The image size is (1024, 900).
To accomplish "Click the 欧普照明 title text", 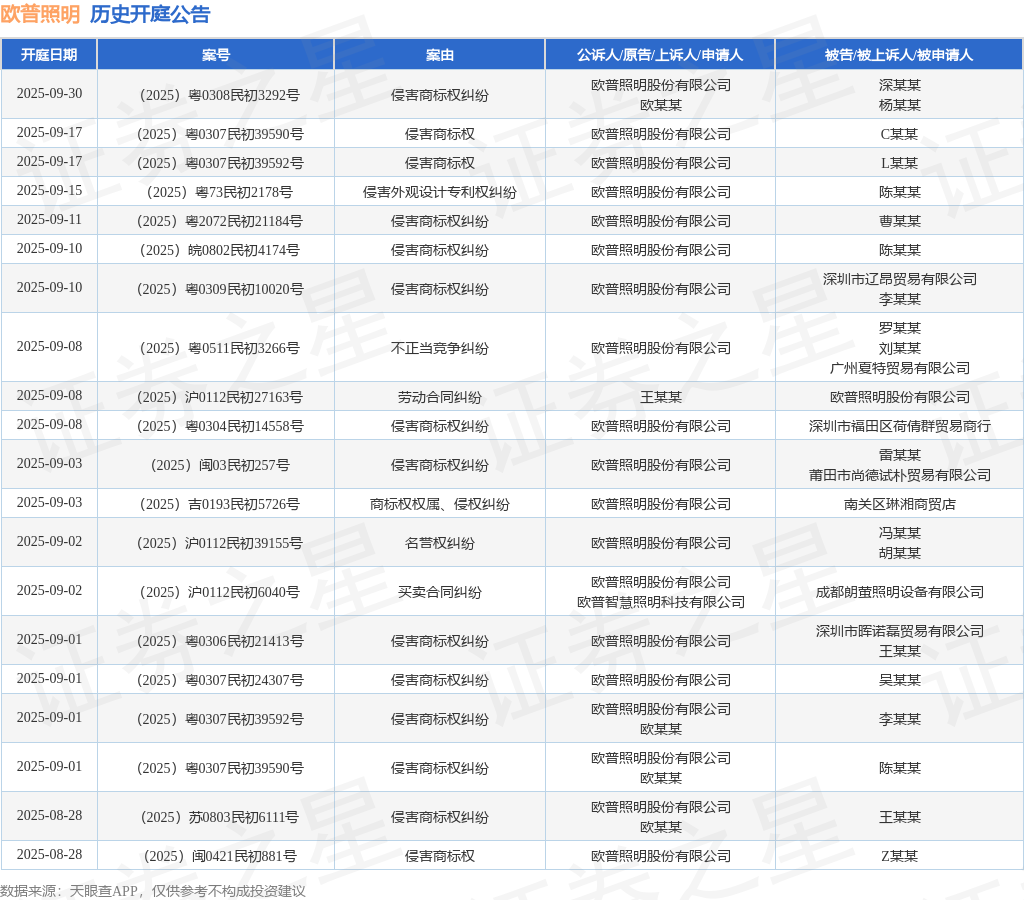I will tap(40, 14).
